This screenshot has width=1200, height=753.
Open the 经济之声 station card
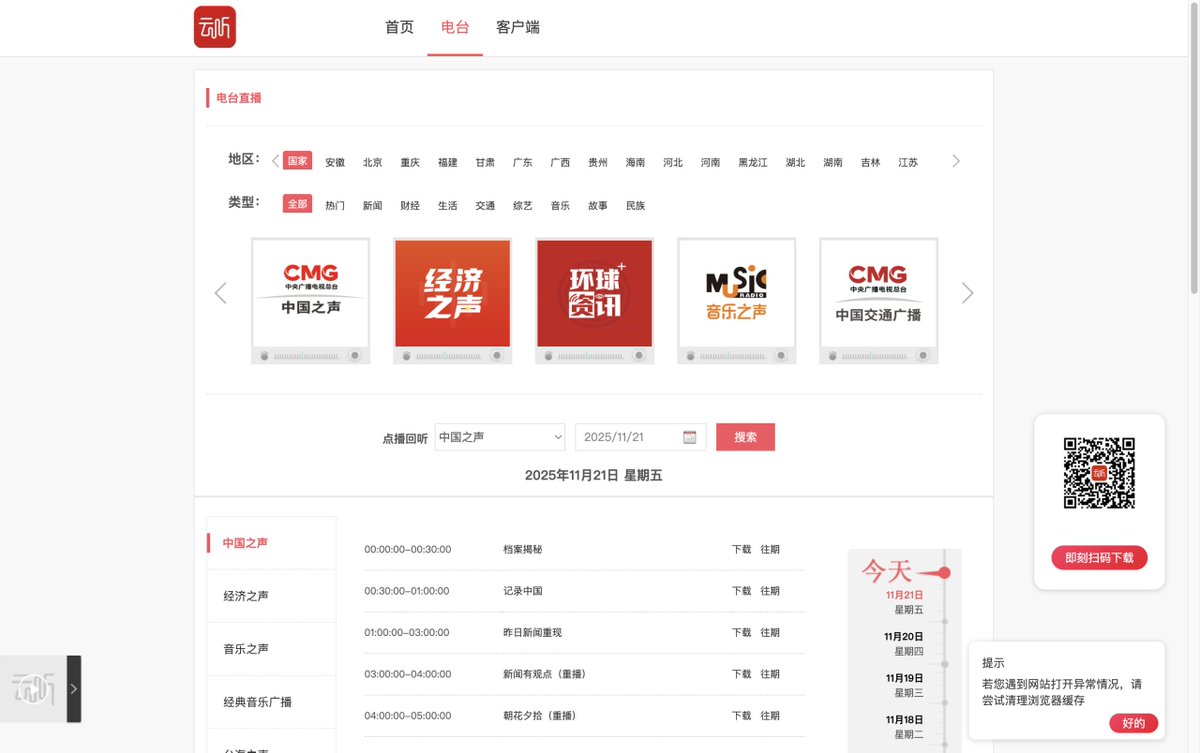click(x=453, y=300)
